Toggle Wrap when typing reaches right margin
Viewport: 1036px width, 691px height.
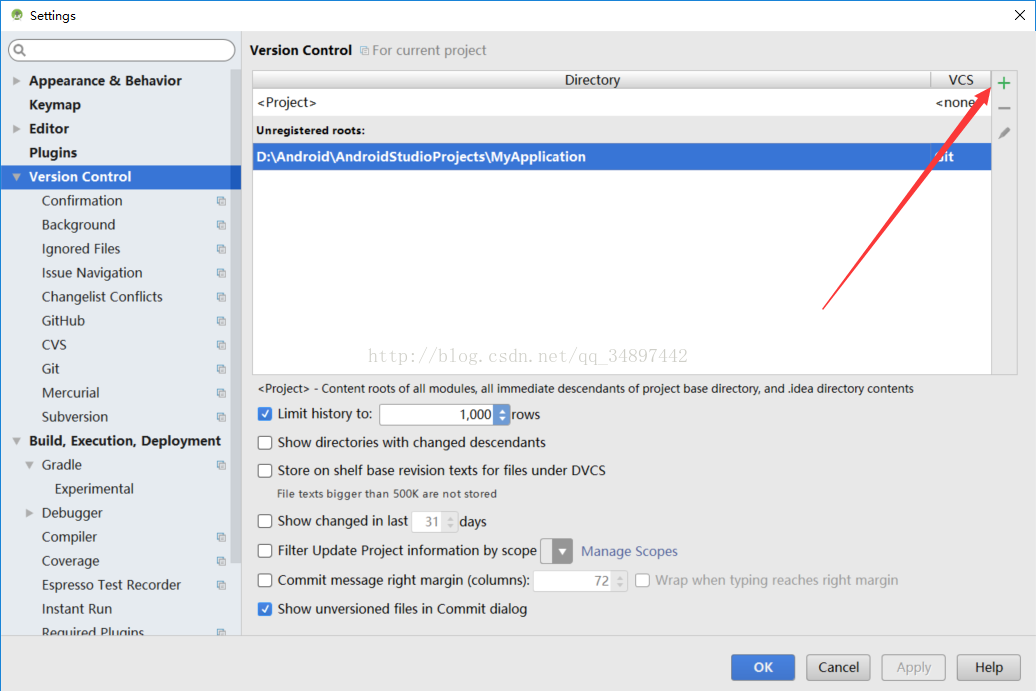pos(642,580)
